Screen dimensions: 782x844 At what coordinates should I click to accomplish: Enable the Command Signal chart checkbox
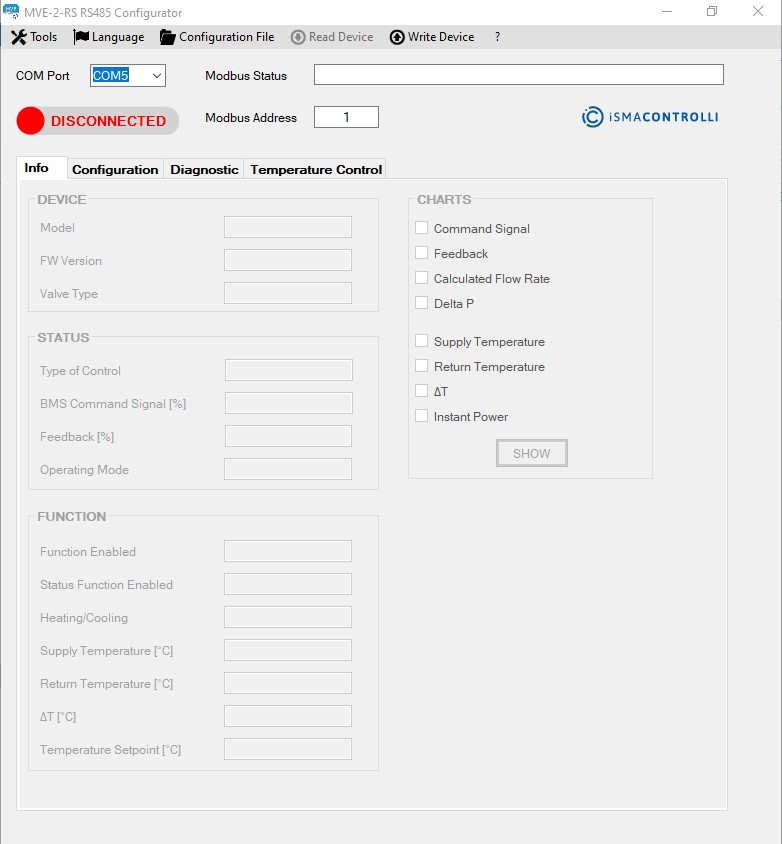pyautogui.click(x=422, y=228)
